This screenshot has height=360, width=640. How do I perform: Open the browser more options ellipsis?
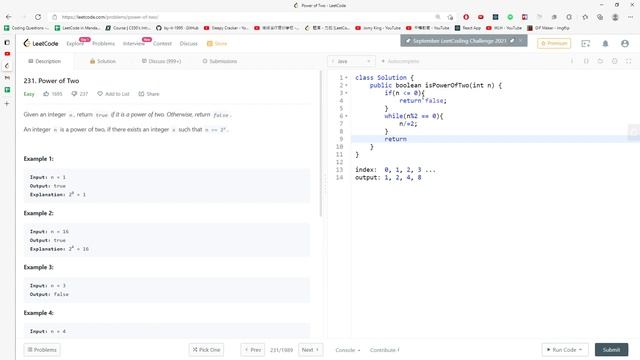coord(631,17)
